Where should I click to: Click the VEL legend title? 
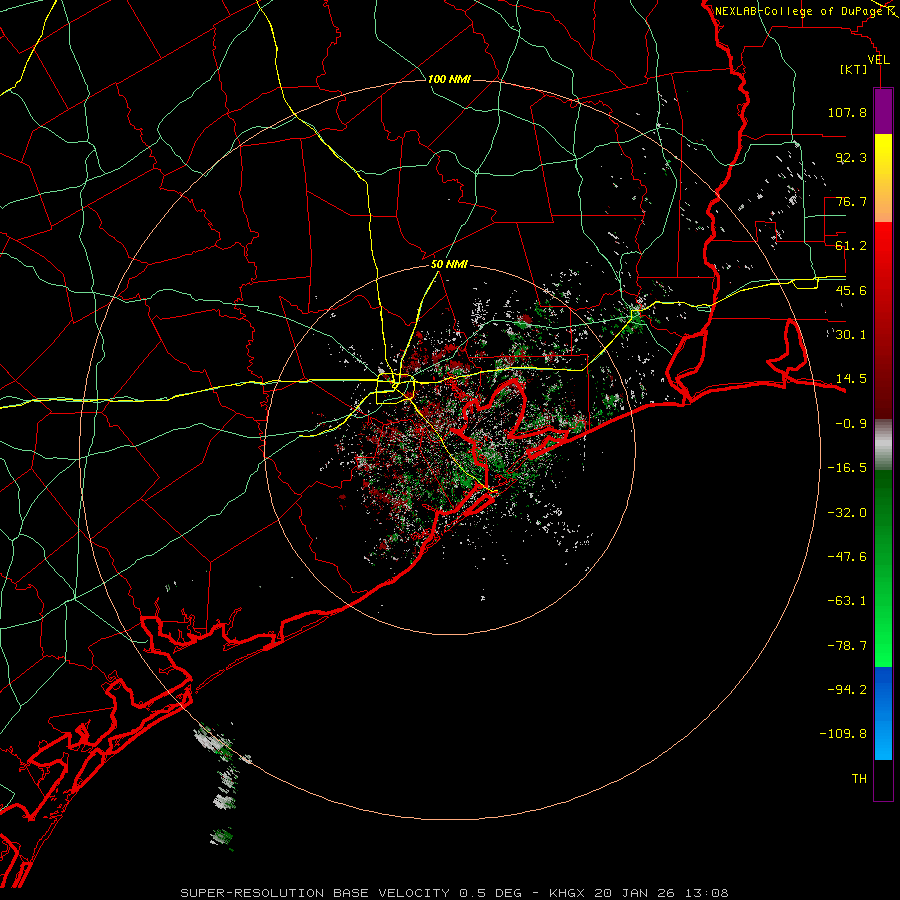(878, 60)
